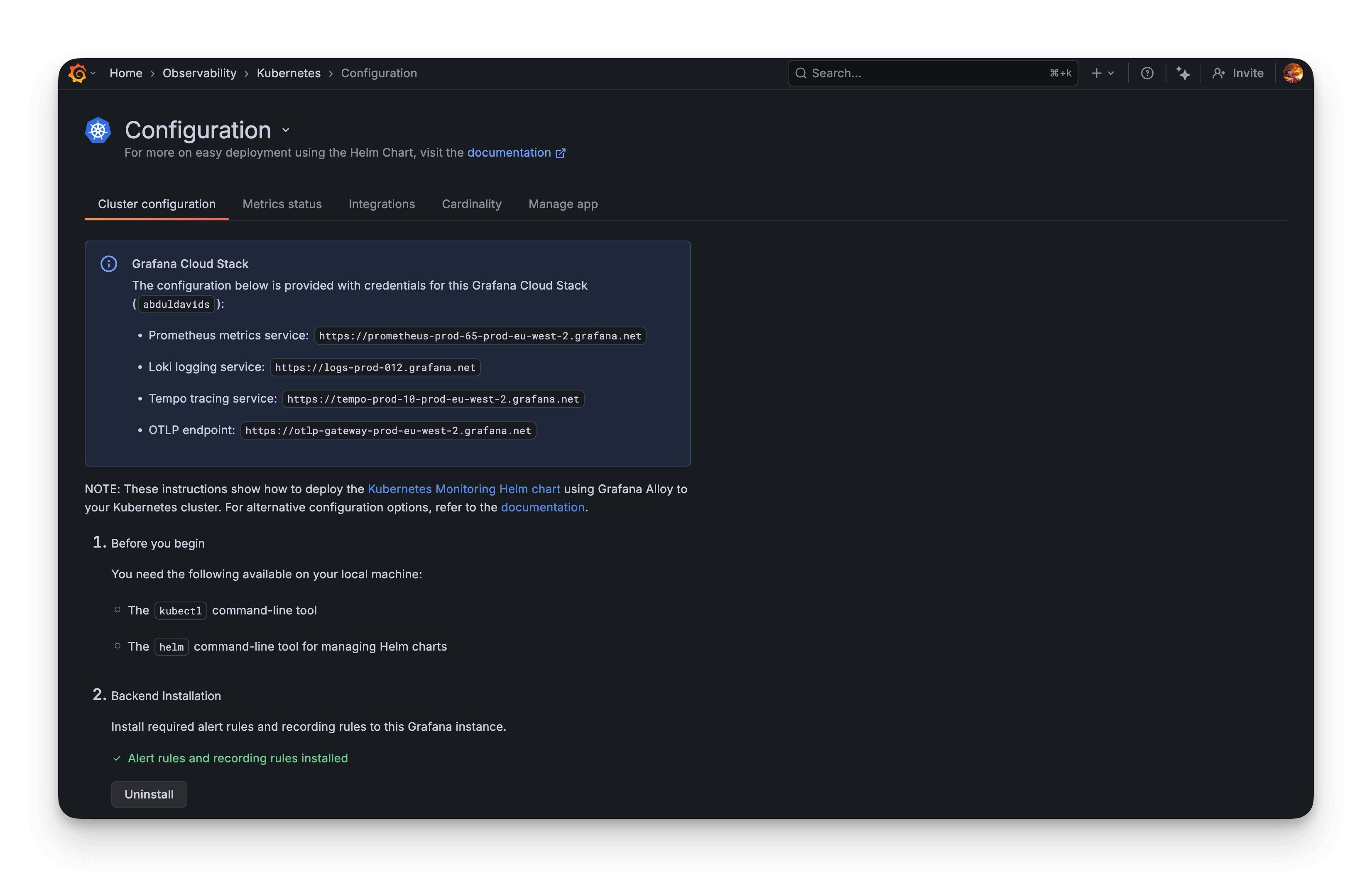Click the Kubernetes wheel icon beside Configuration
Viewport: 1372px width, 877px height.
click(x=98, y=130)
